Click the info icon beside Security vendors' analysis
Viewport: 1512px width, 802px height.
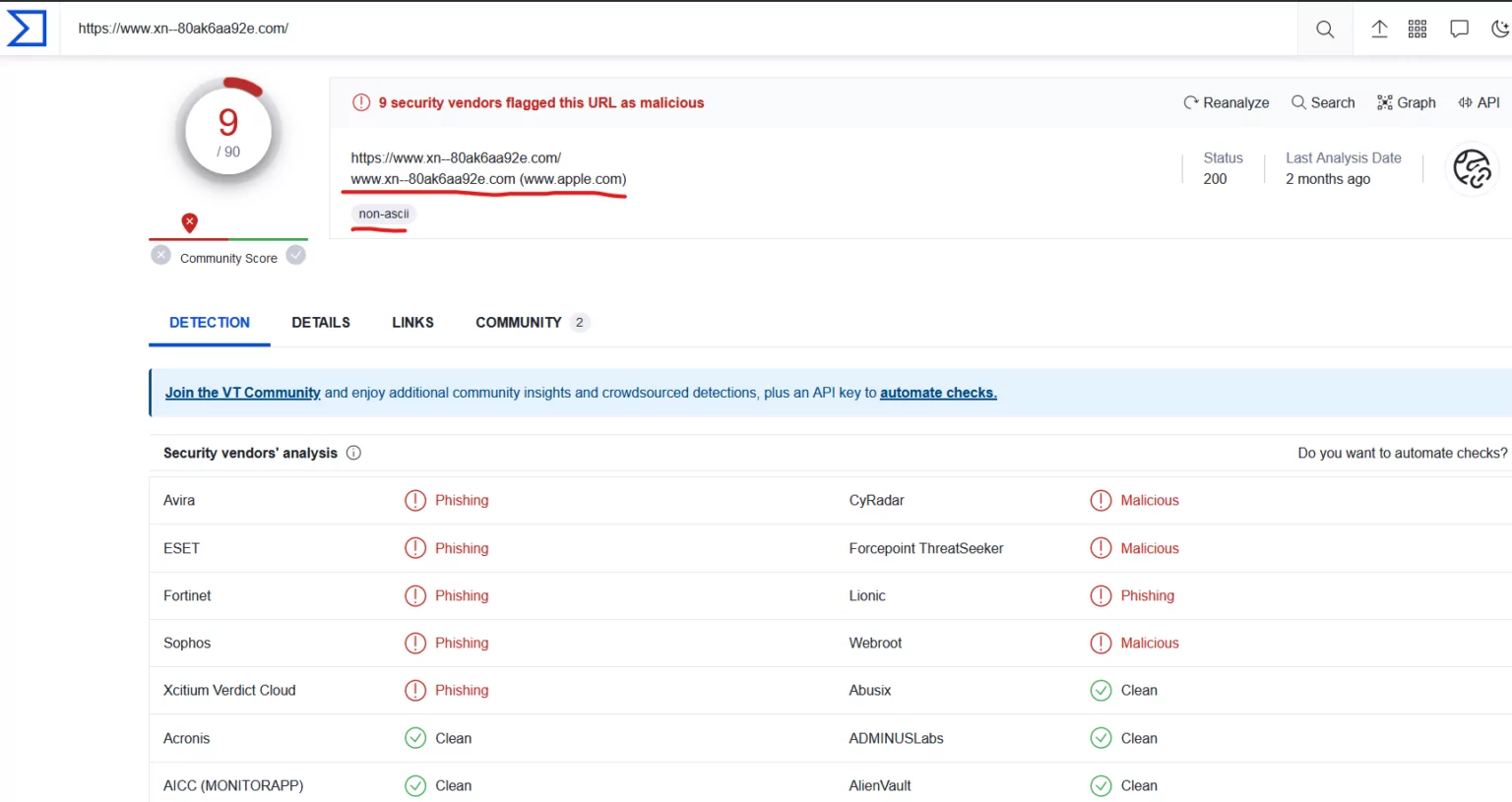pyautogui.click(x=353, y=453)
